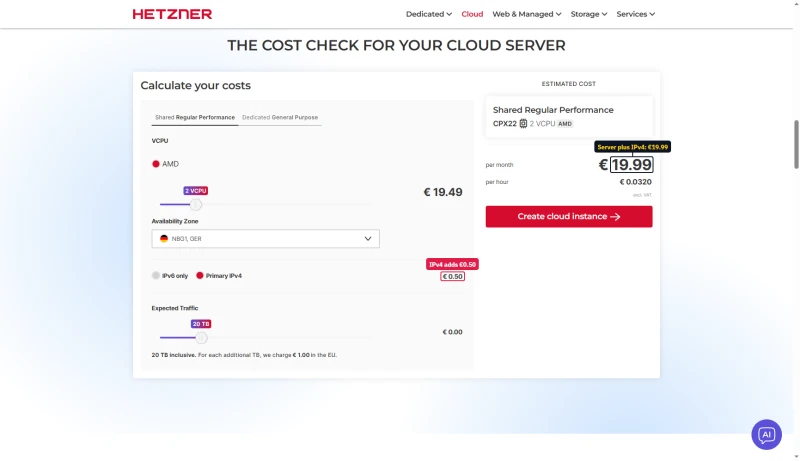Expand the Web & Managed menu
Image resolution: width=800 pixels, height=461 pixels.
[x=527, y=14]
